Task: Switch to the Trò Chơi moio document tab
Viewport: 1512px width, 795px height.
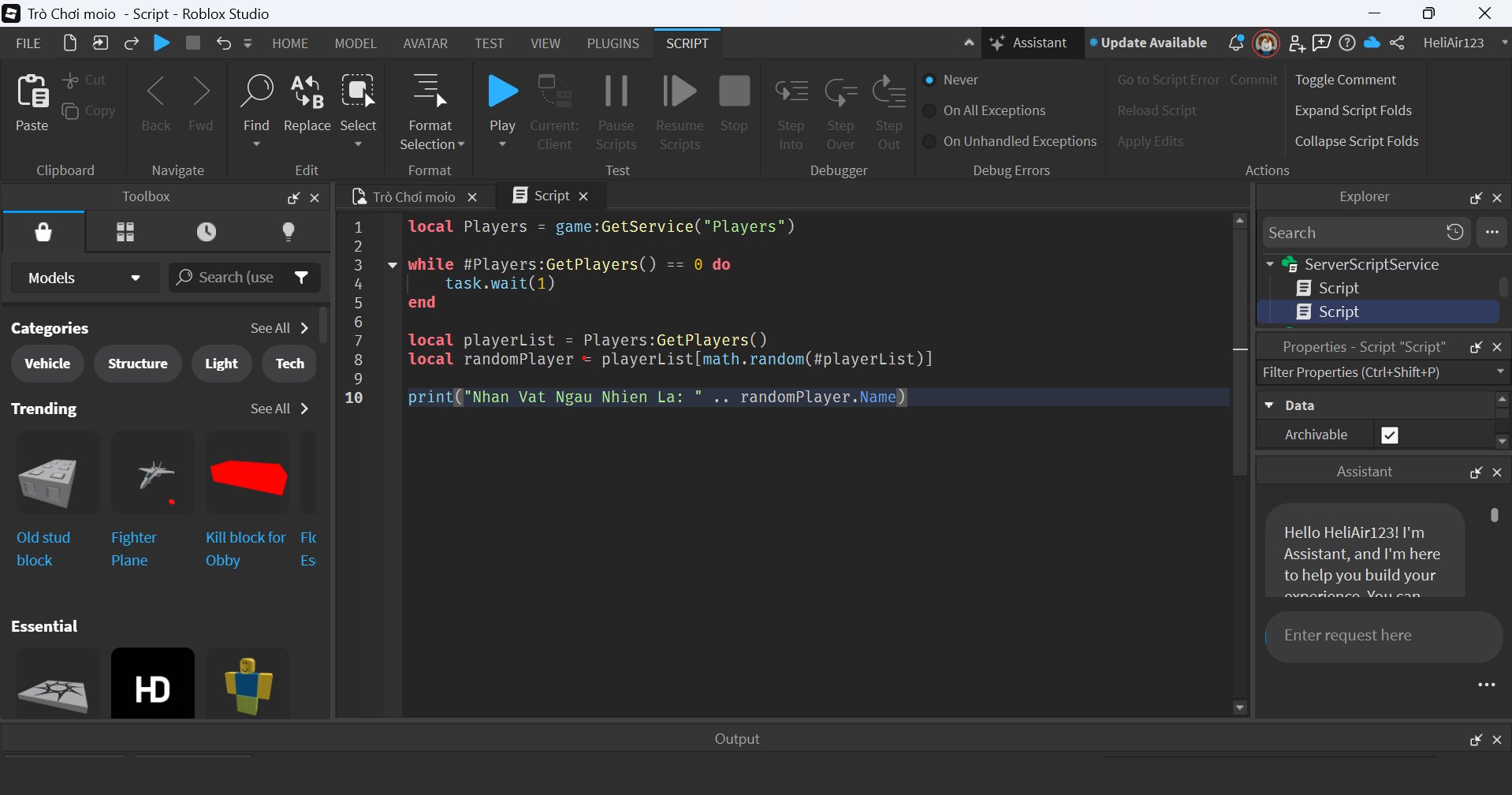Action: (x=413, y=197)
